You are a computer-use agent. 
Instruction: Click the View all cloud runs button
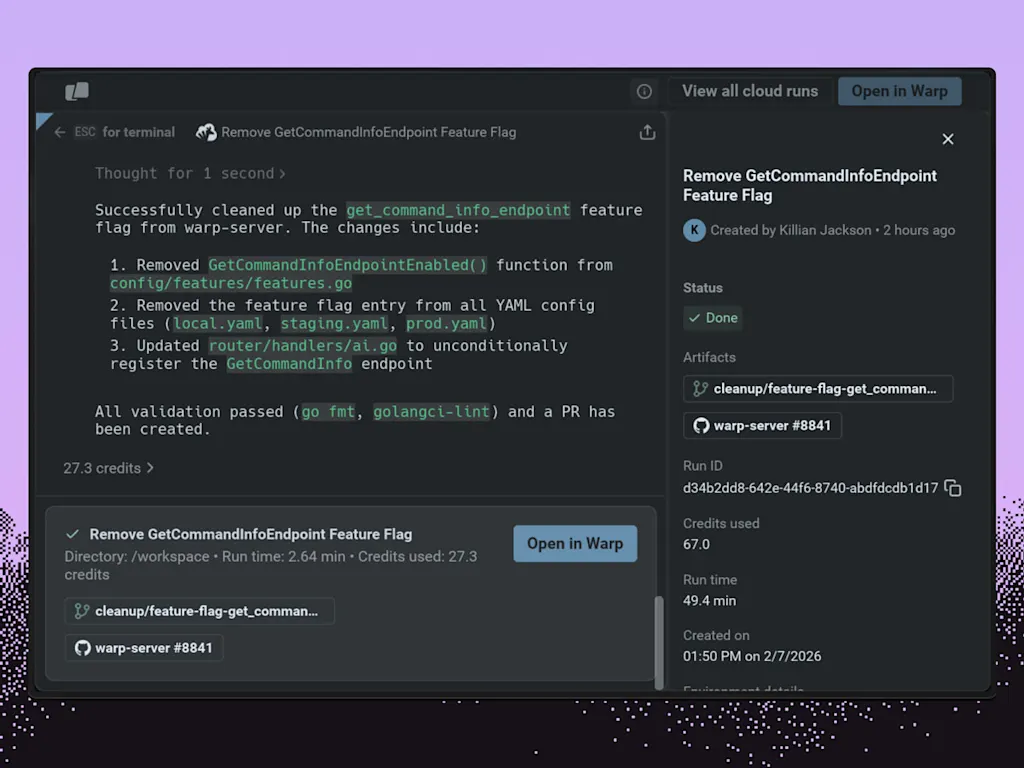[750, 91]
